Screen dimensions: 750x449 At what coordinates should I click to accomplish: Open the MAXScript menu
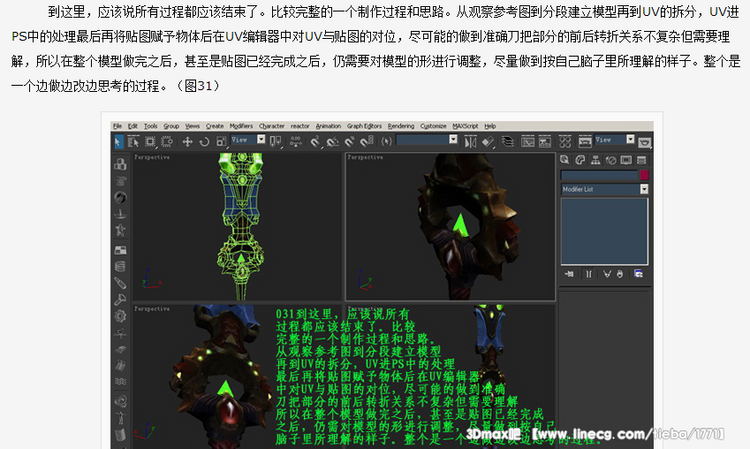point(465,126)
